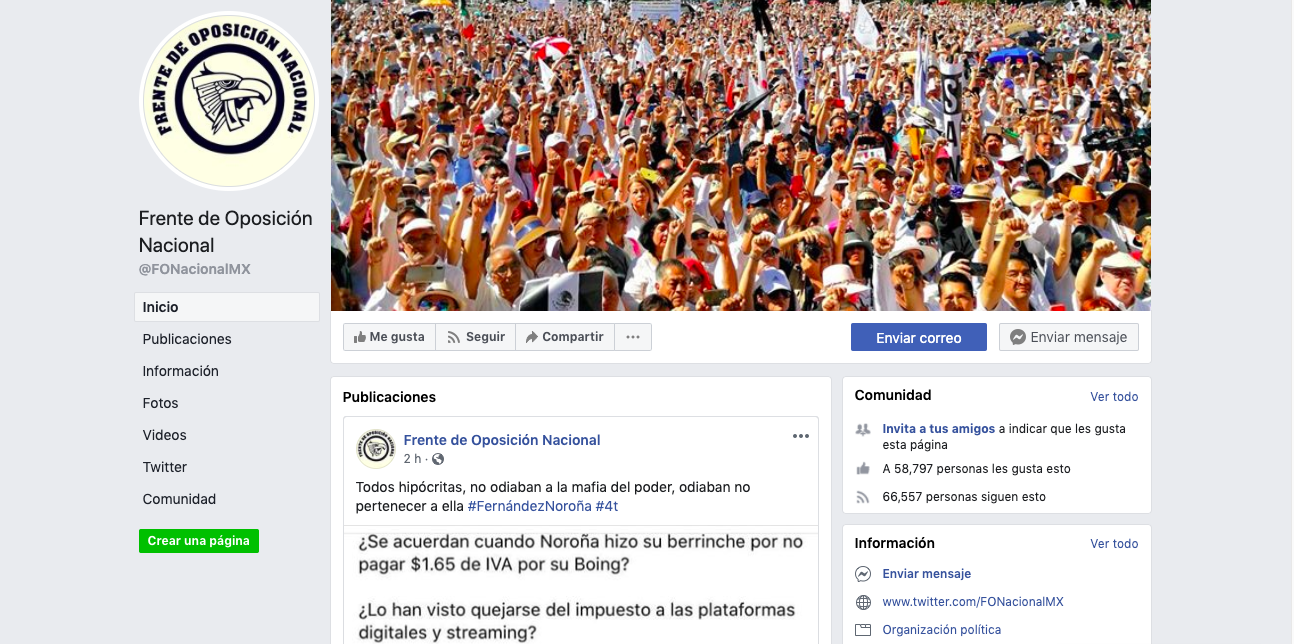Open the post's three-dot options menu
Viewport: 1294px width, 644px height.
(801, 436)
